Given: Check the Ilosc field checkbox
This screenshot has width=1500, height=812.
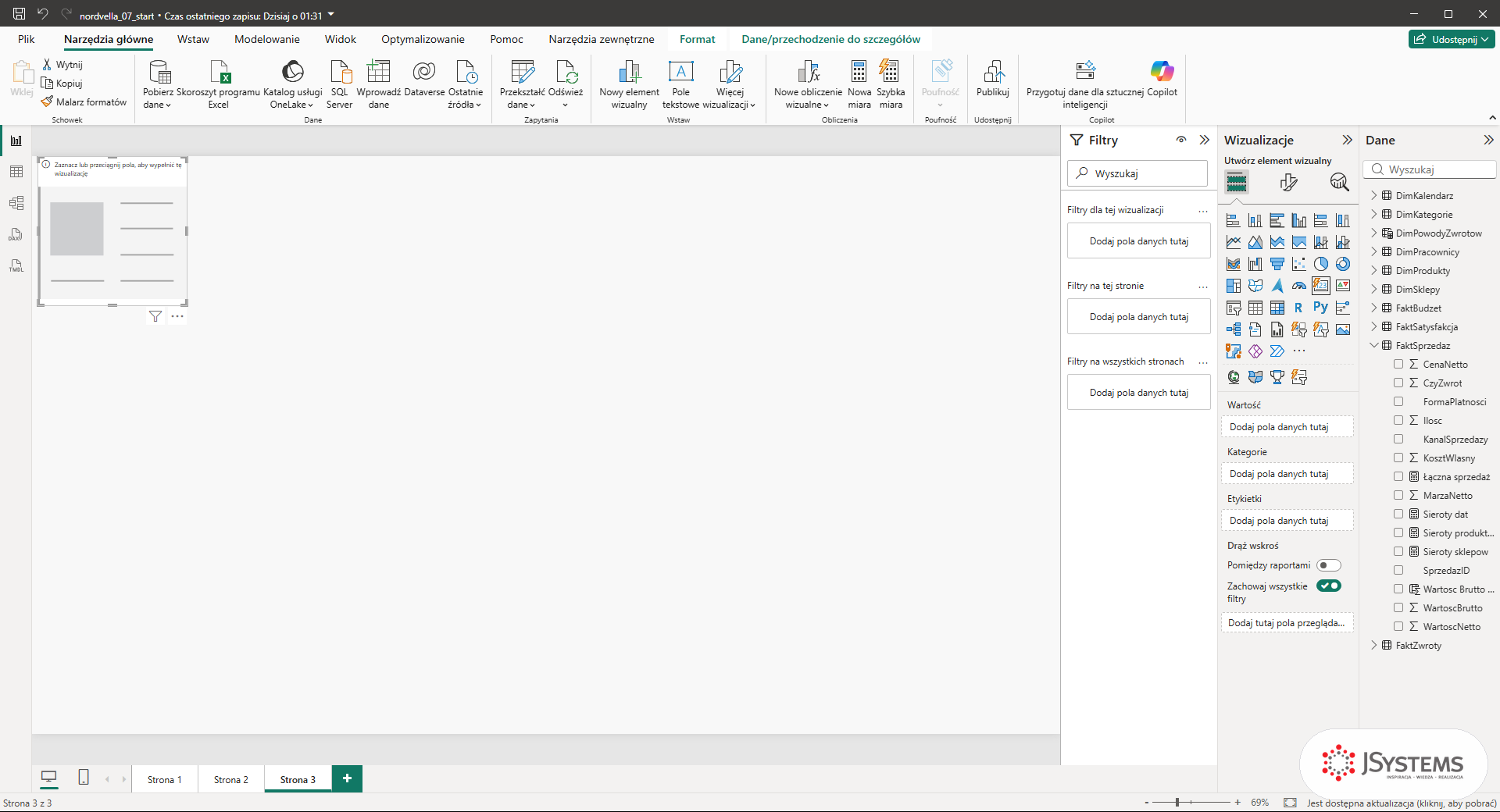Looking at the screenshot, I should pos(1398,420).
